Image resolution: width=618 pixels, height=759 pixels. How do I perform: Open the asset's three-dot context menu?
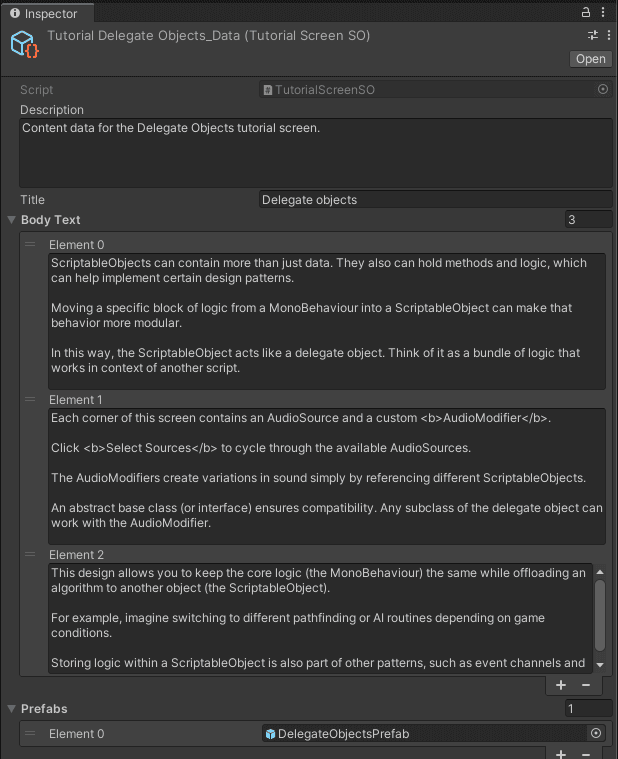606,35
